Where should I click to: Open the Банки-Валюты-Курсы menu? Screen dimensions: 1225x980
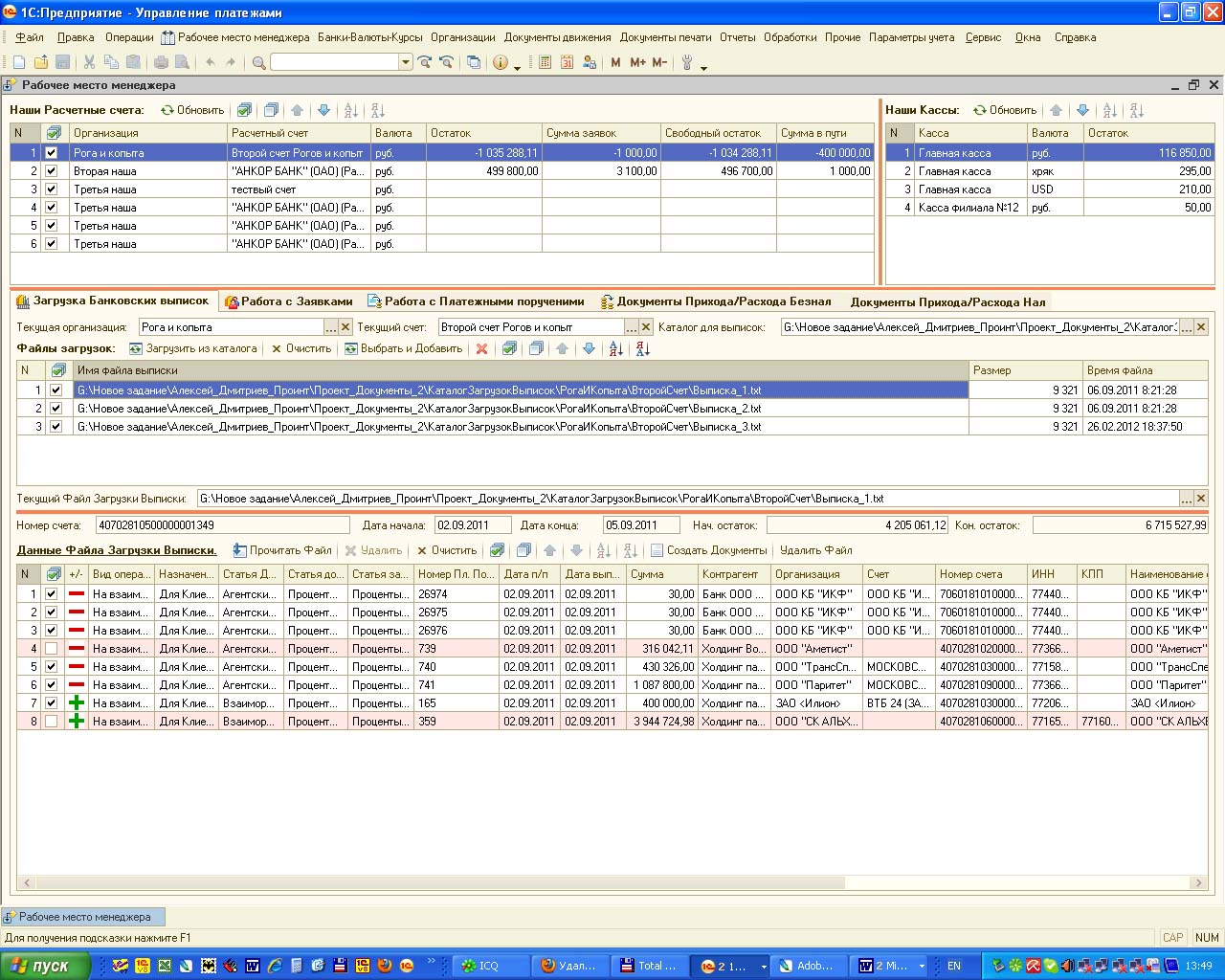(x=369, y=37)
